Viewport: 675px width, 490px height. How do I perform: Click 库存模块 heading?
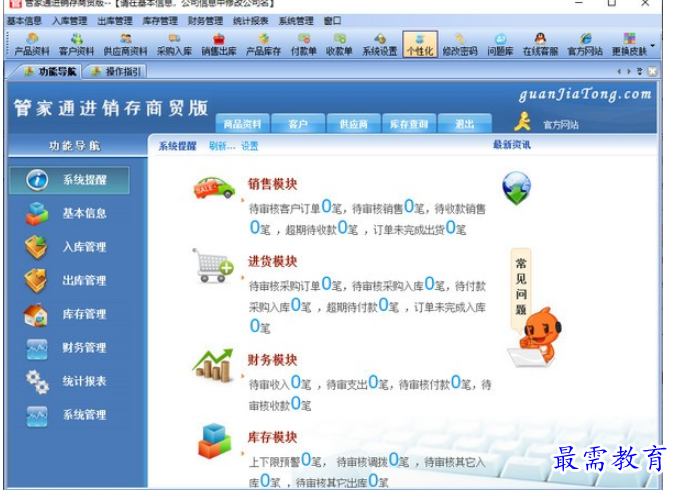point(272,437)
